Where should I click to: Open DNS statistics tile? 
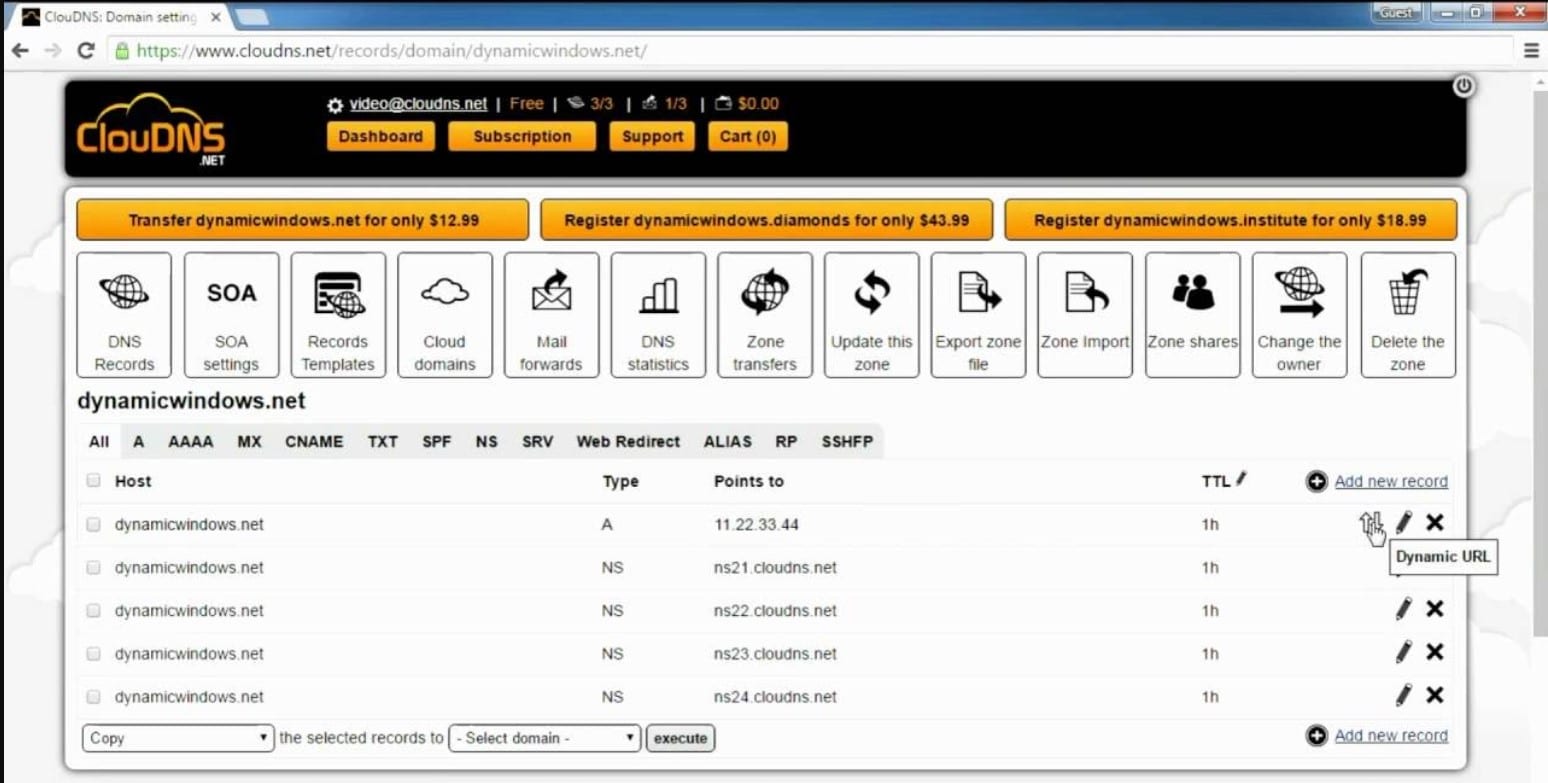(x=658, y=315)
